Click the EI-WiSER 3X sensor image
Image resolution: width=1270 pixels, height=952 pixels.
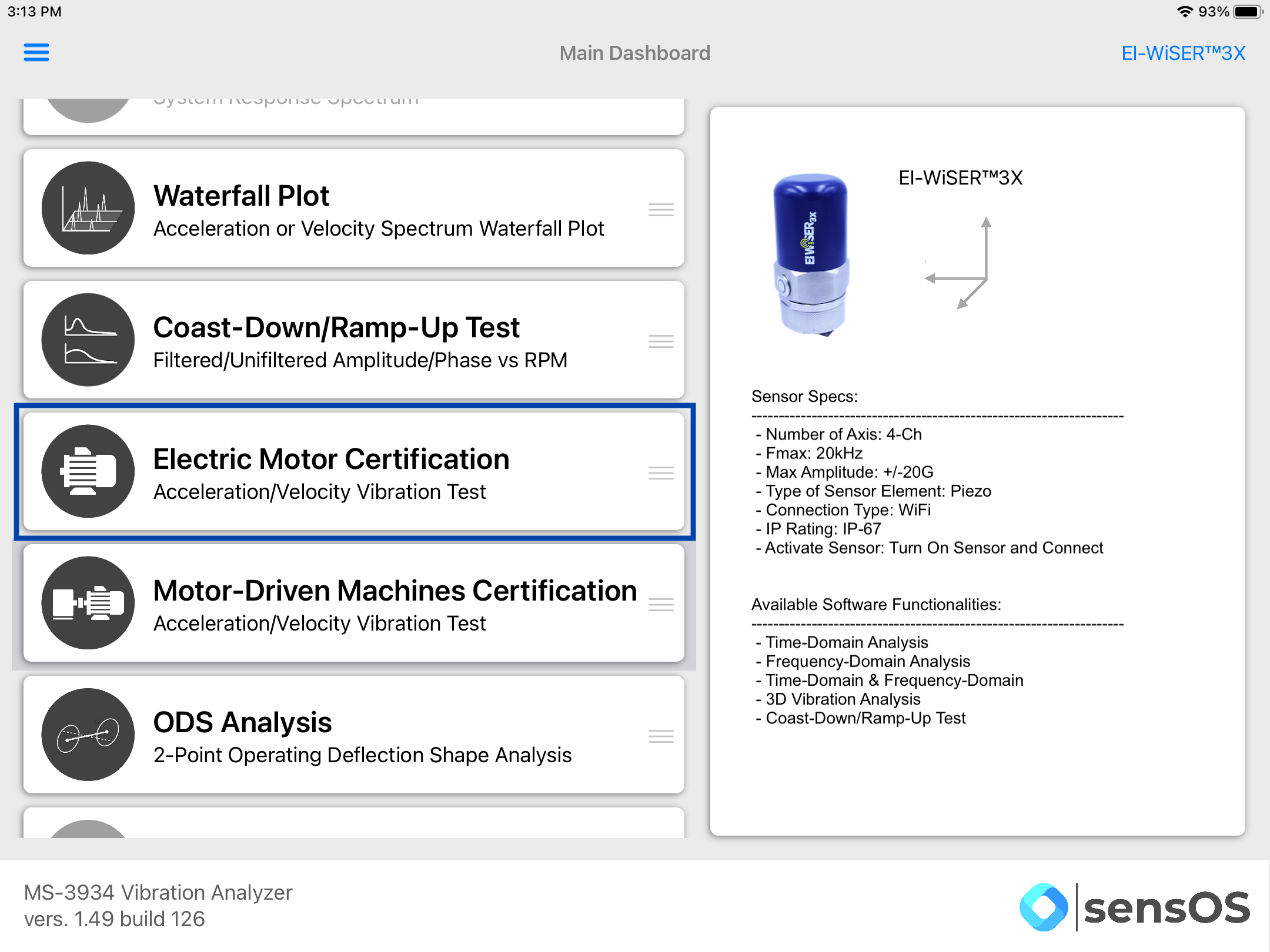point(811,255)
